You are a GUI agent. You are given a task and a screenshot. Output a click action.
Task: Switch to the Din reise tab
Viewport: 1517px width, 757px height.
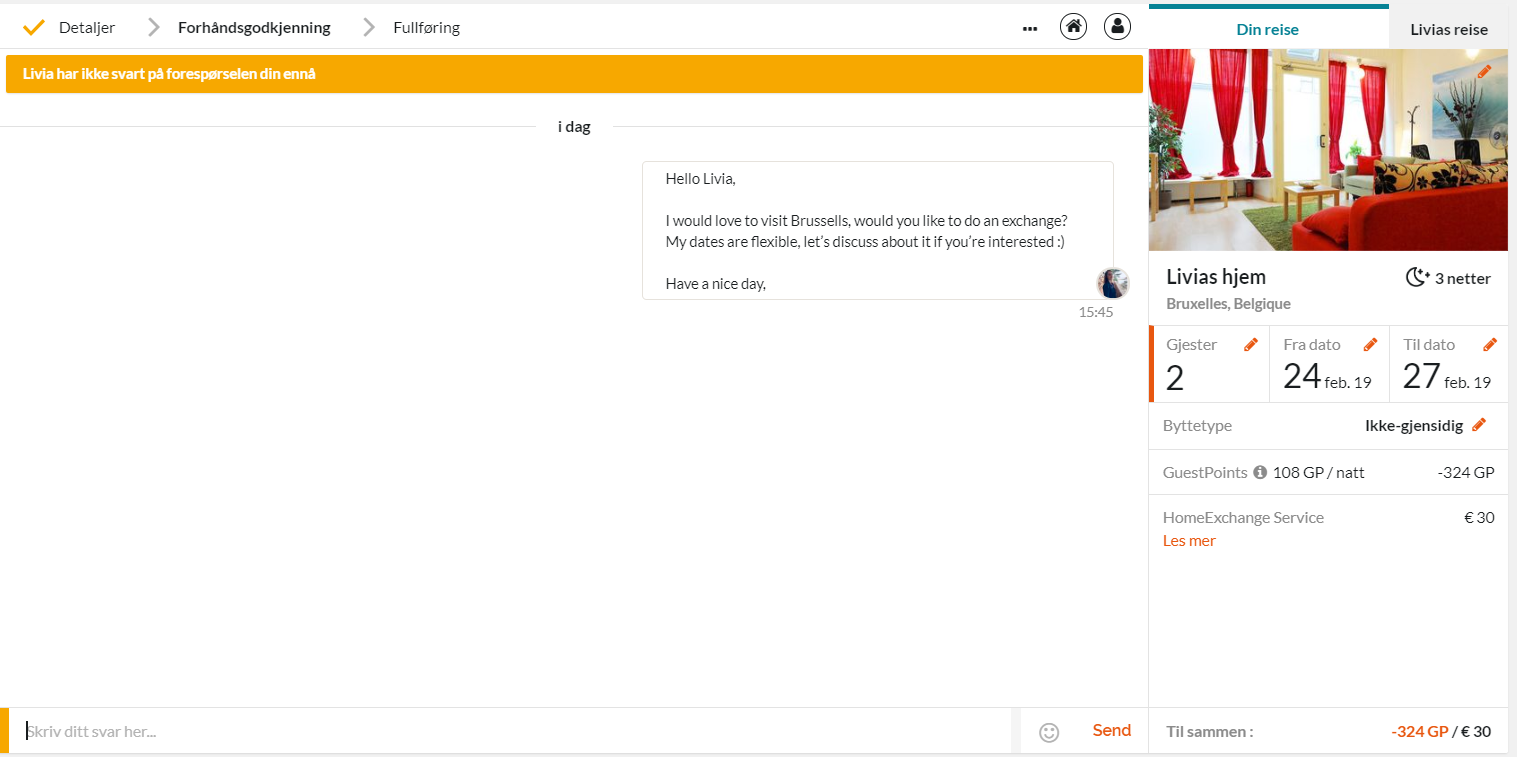1267,29
